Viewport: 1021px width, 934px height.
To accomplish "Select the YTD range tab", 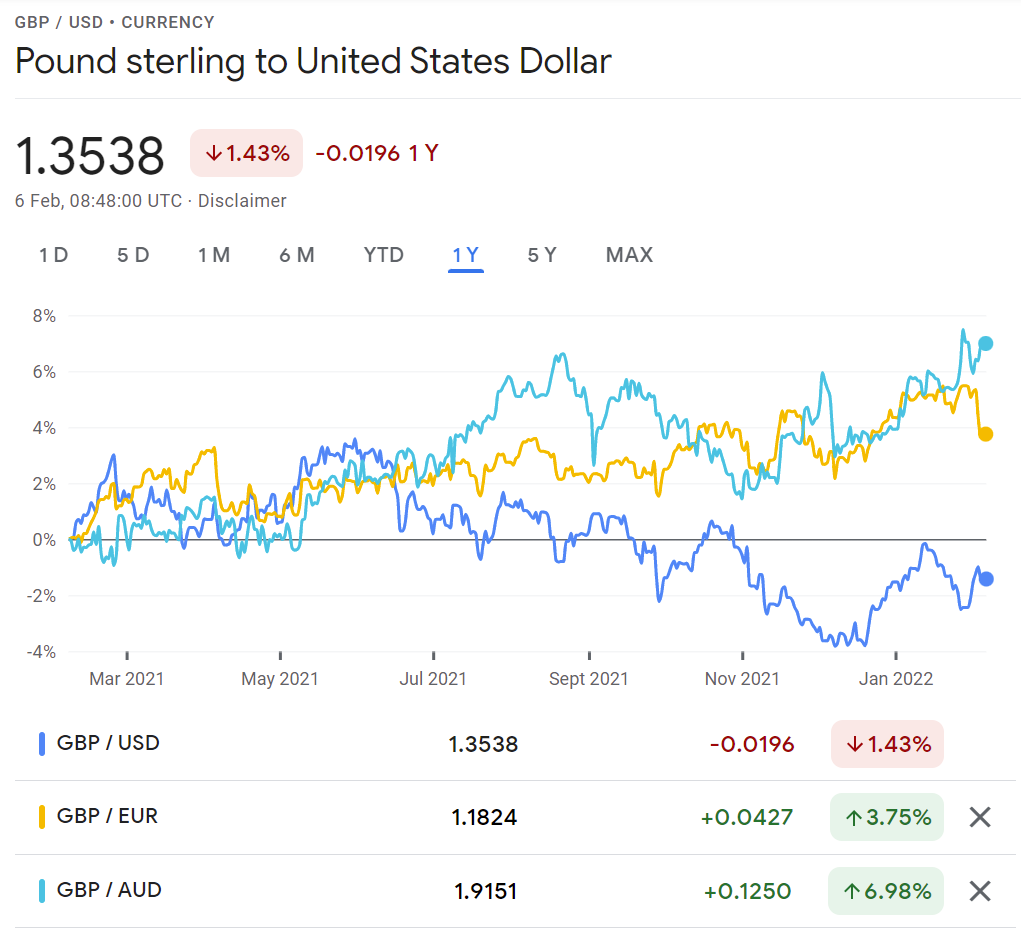I will [x=384, y=255].
